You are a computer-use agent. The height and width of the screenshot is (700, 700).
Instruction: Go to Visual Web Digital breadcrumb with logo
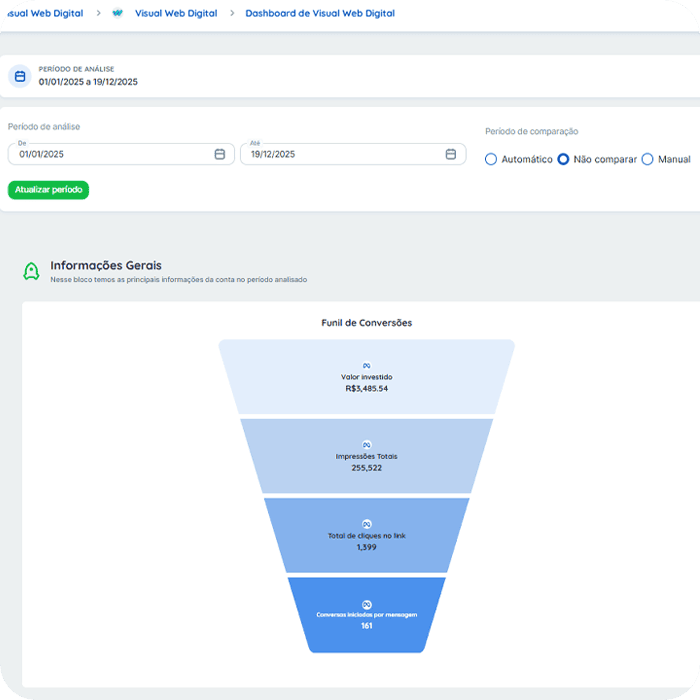click(175, 13)
